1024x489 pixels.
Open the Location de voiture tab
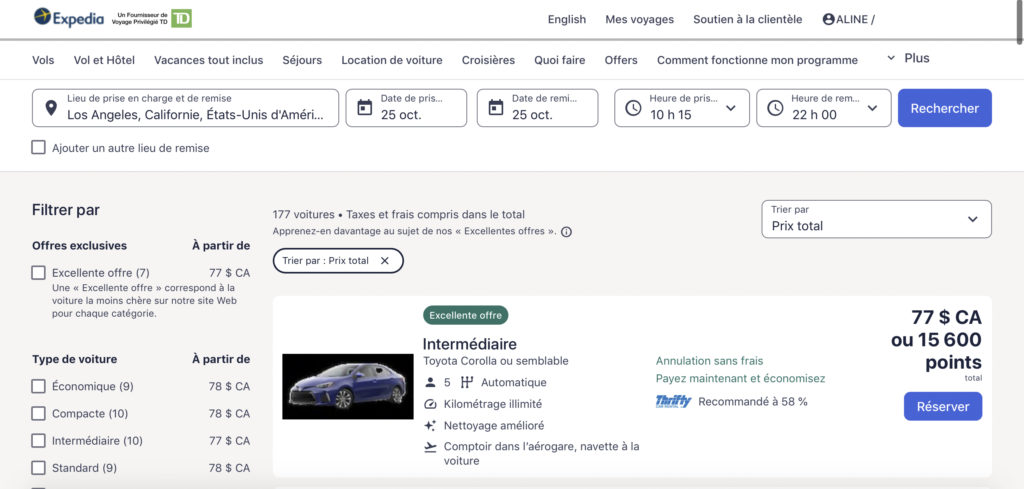click(391, 60)
